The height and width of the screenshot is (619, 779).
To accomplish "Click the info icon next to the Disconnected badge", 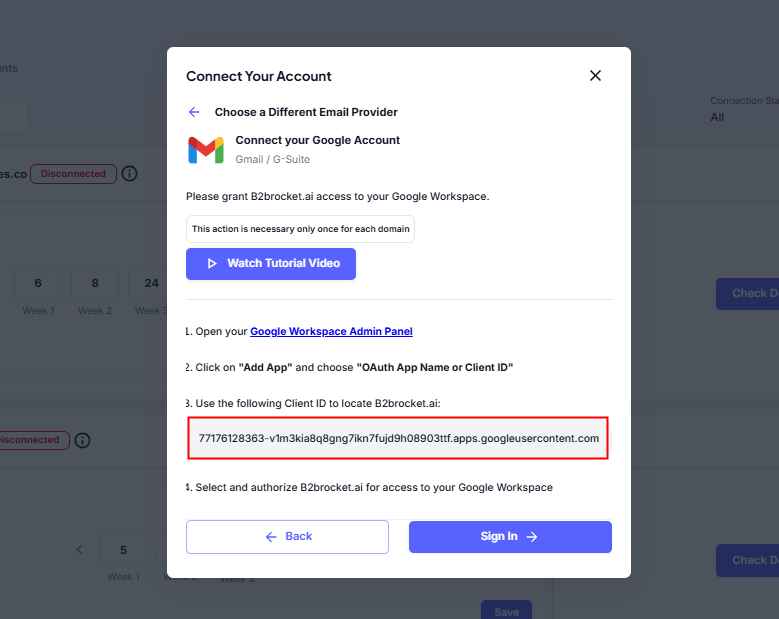I will (129, 174).
